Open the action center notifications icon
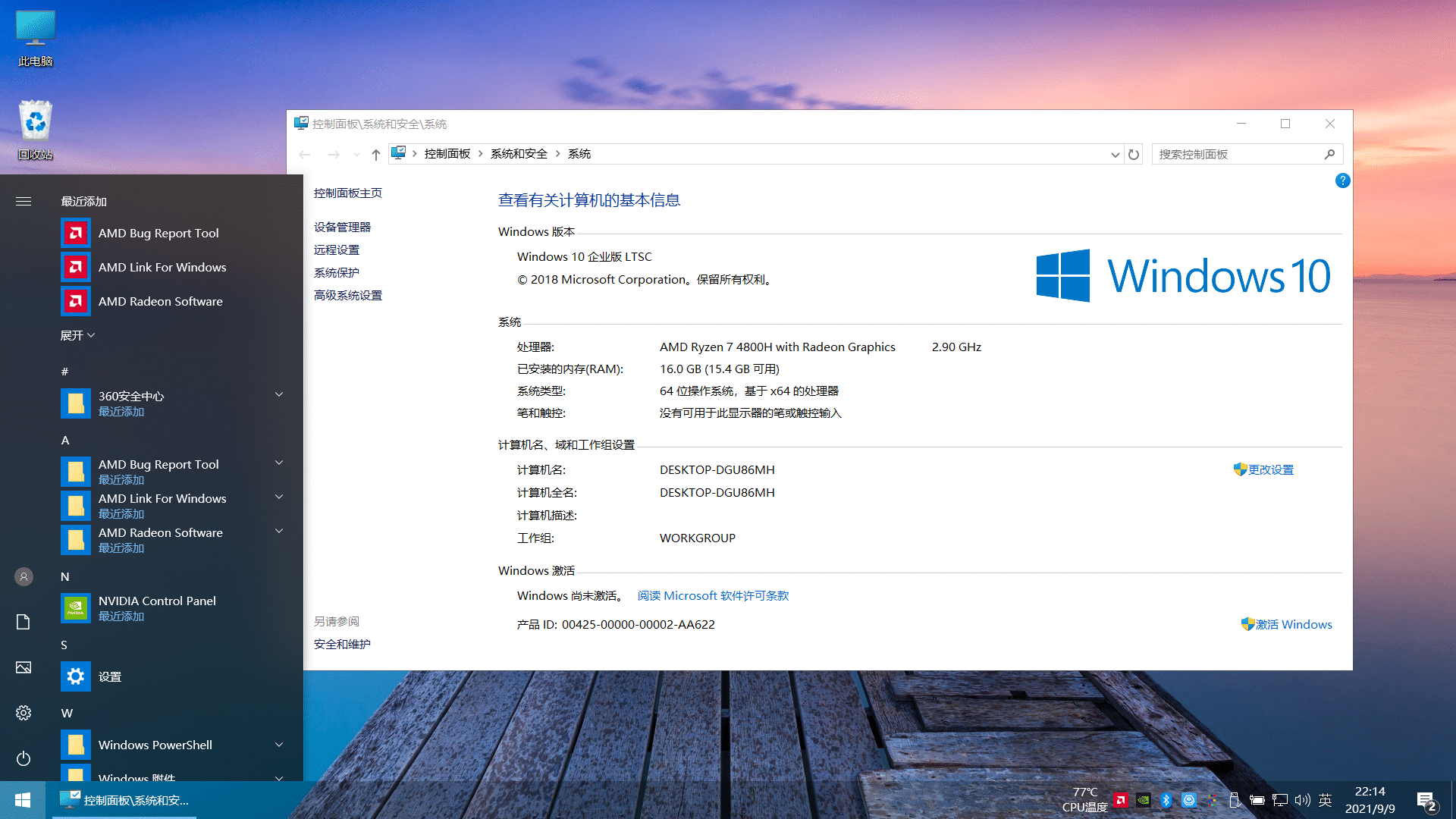The width and height of the screenshot is (1456, 819). click(x=1426, y=800)
